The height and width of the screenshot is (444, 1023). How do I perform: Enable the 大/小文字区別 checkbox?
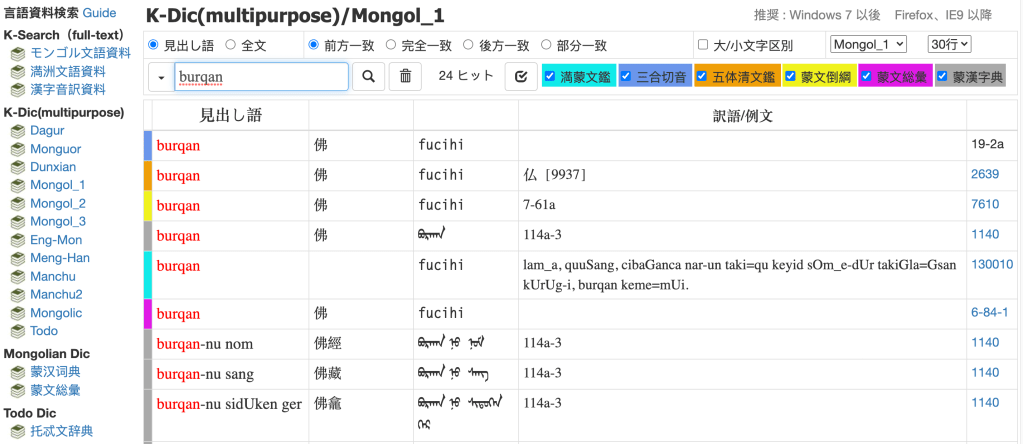(703, 45)
